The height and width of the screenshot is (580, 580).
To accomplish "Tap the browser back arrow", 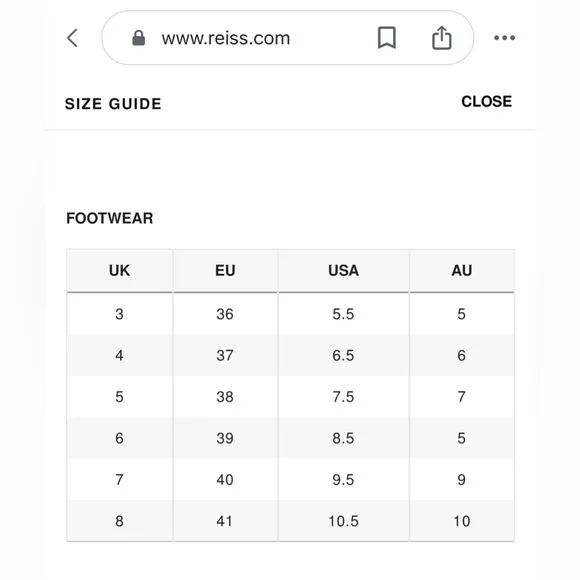I will click(x=72, y=38).
